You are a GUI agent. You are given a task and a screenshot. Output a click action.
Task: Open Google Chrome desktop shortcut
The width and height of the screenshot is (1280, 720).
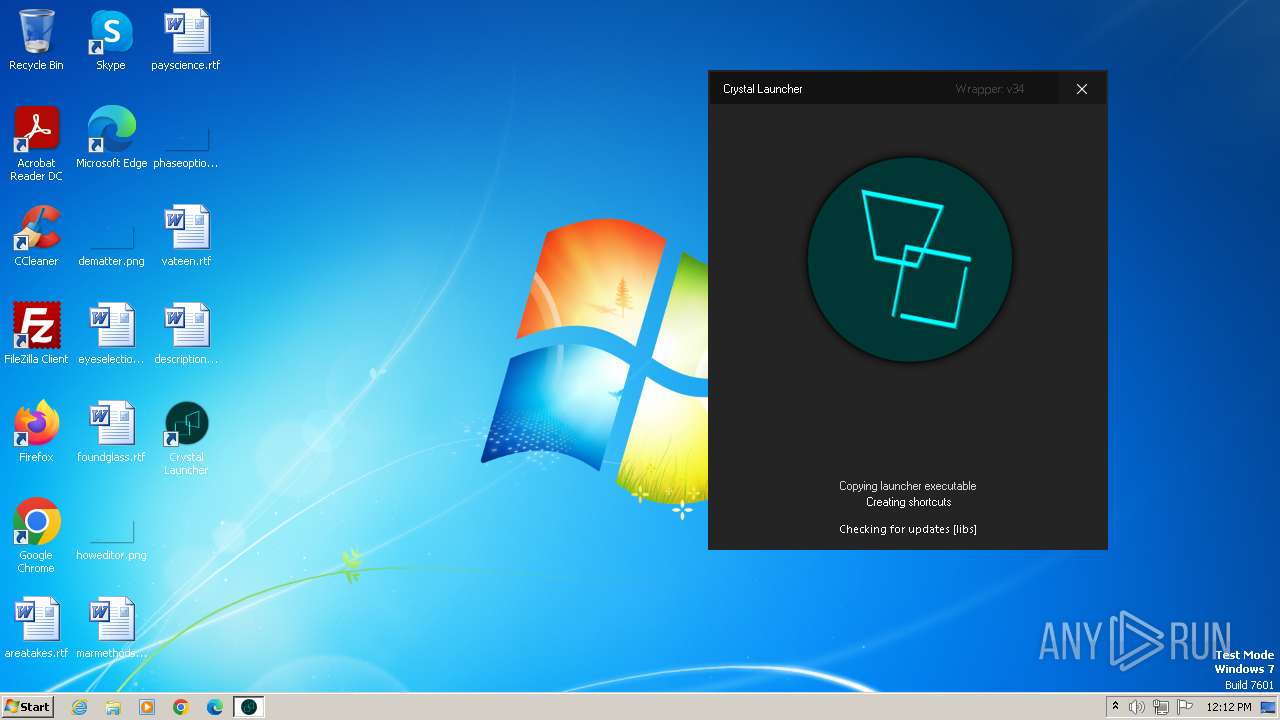click(x=36, y=536)
